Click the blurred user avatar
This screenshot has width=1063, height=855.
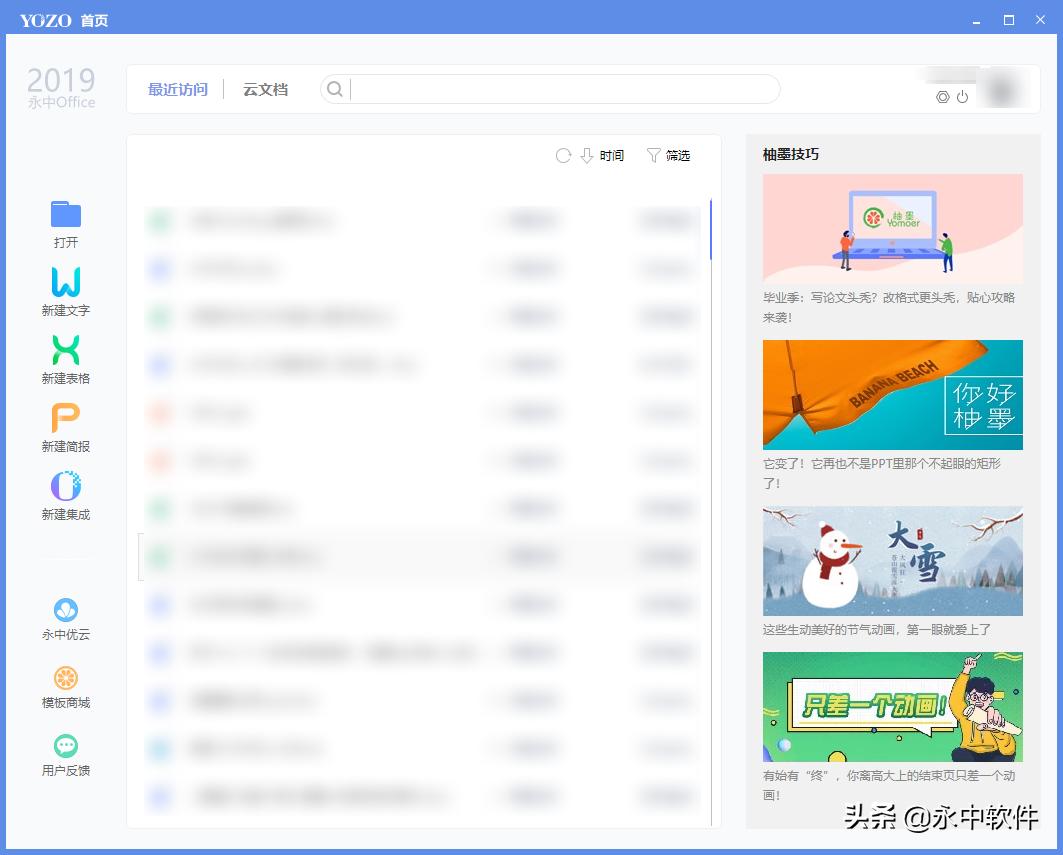[x=1002, y=90]
